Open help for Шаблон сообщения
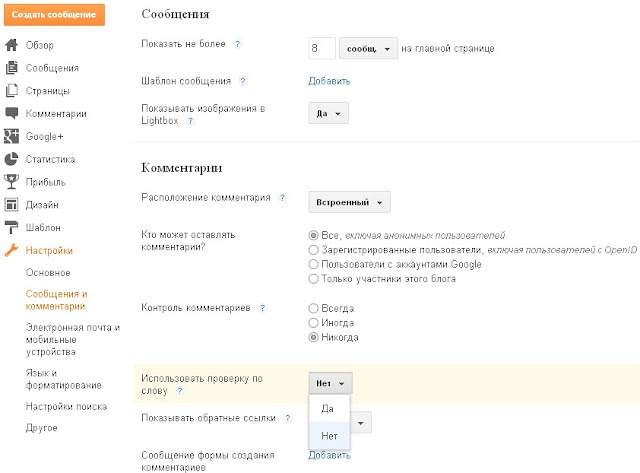Screen dimensions: 640x473 coord(243,81)
